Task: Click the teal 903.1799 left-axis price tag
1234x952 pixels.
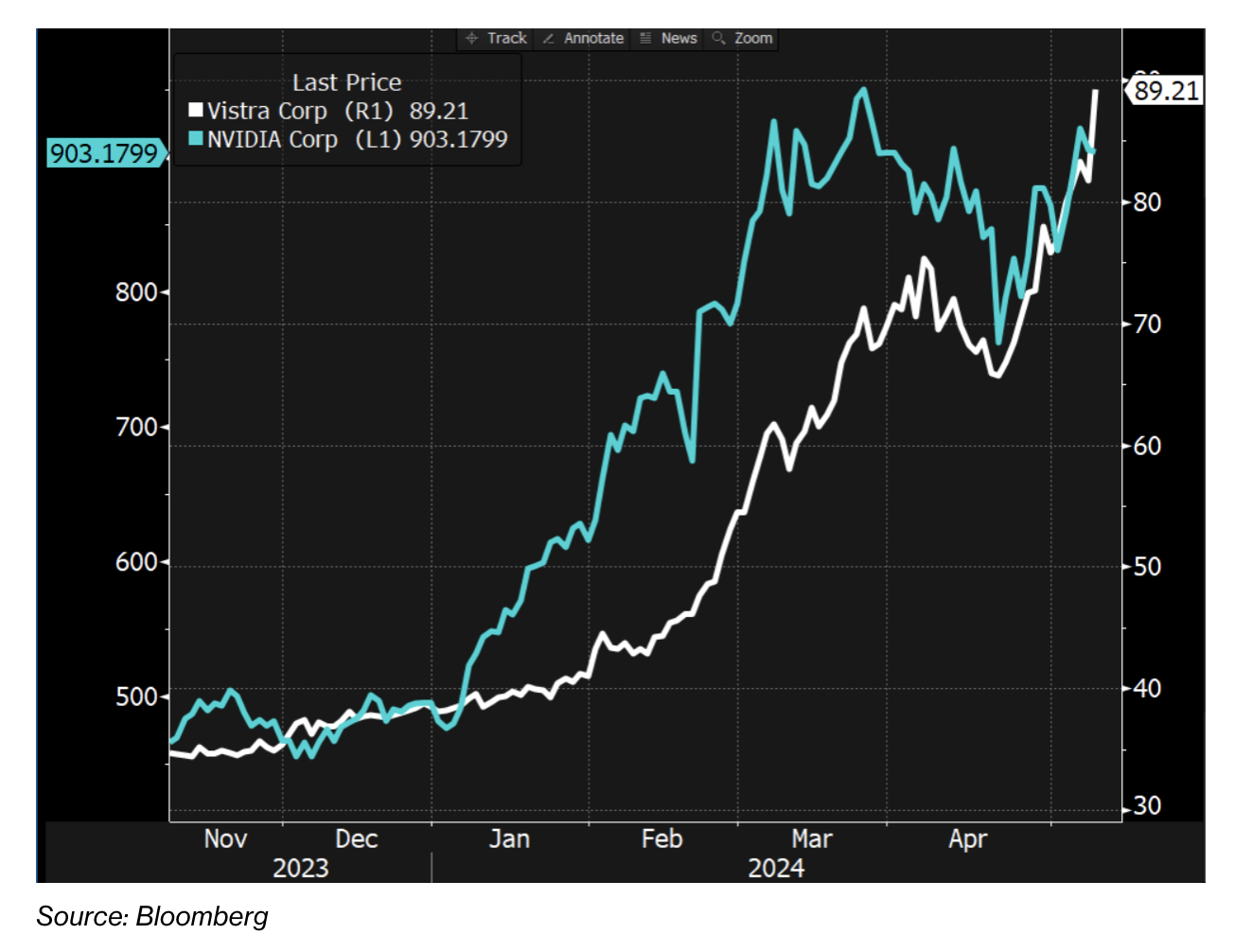Action: (x=106, y=153)
